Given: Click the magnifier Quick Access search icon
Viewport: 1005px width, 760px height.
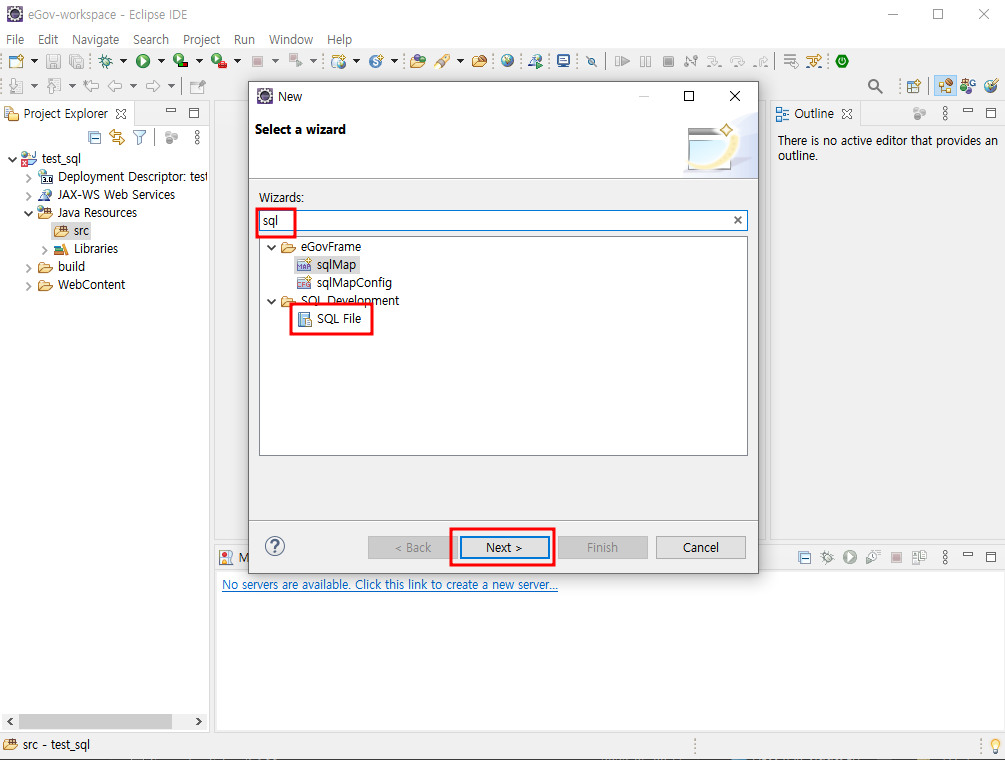Looking at the screenshot, I should coord(875,86).
